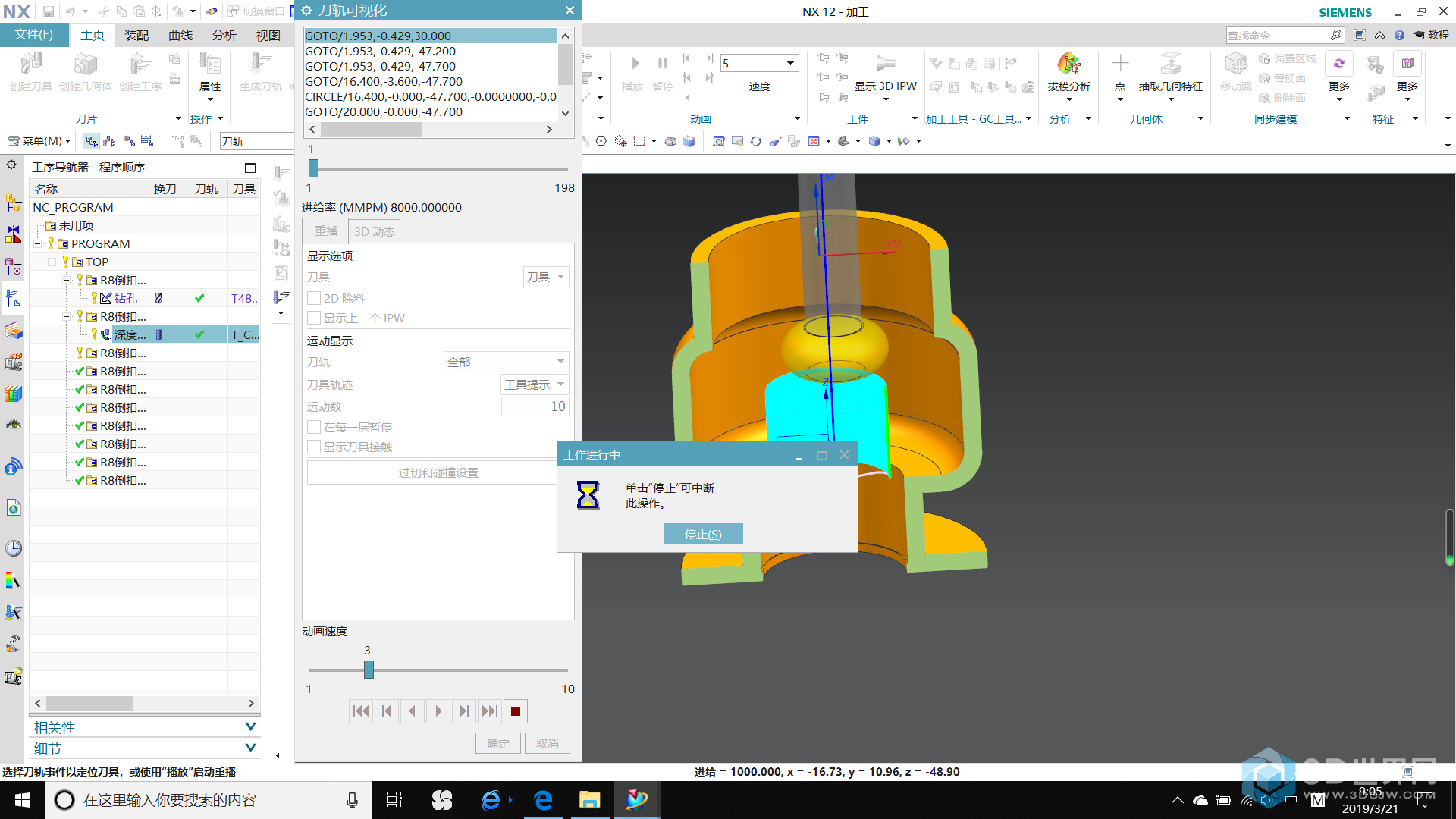
Task: Toggle the 在每一层暂停 checkbox
Action: pyautogui.click(x=314, y=427)
